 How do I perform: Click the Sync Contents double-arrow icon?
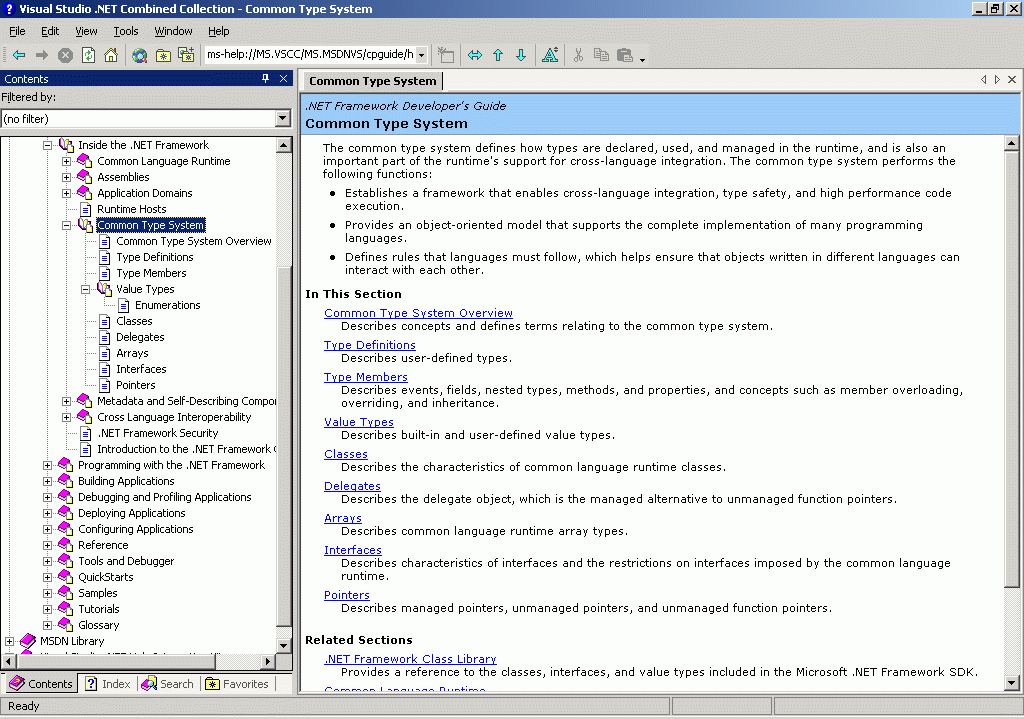(475, 56)
